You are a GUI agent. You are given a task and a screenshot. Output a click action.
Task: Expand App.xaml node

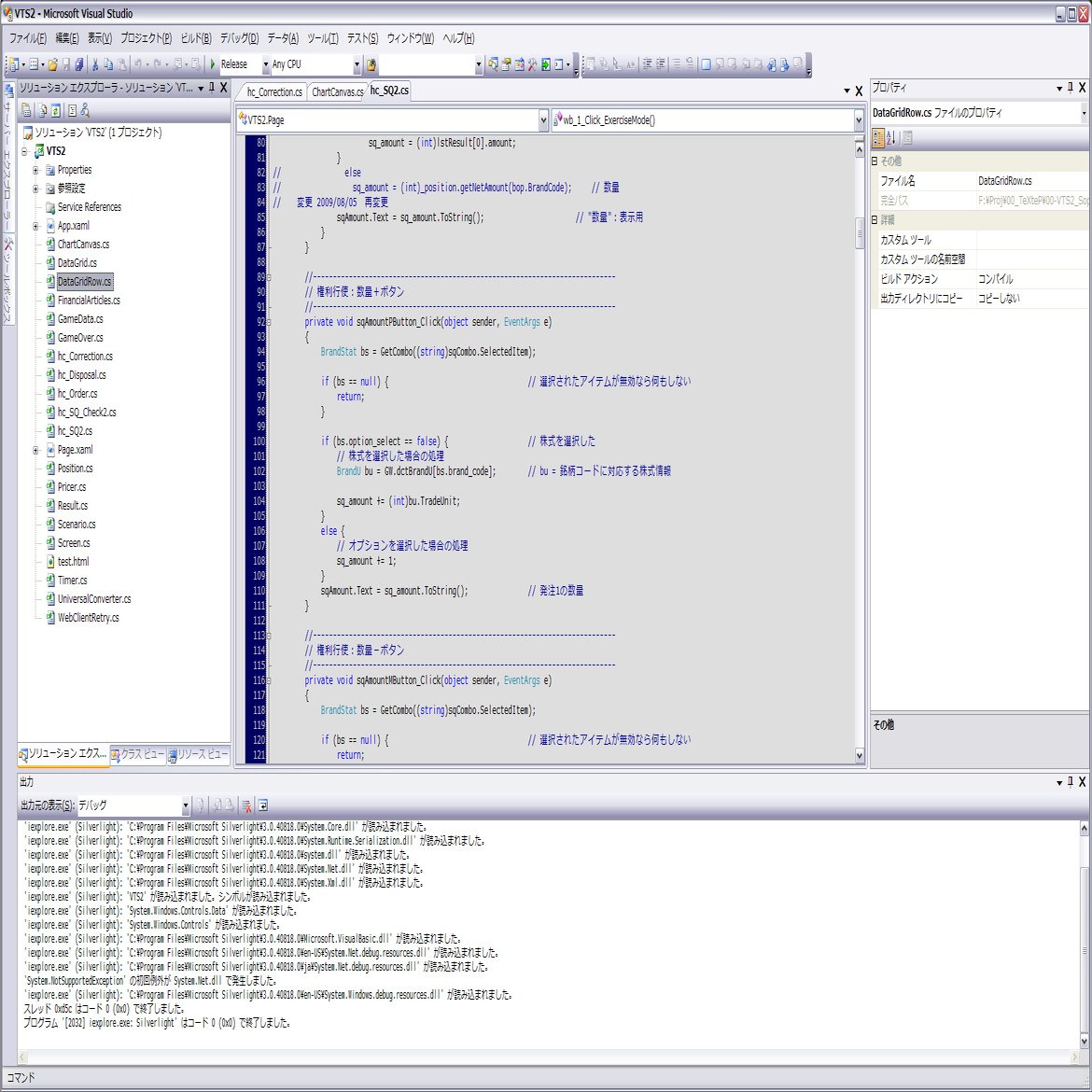pyautogui.click(x=35, y=226)
